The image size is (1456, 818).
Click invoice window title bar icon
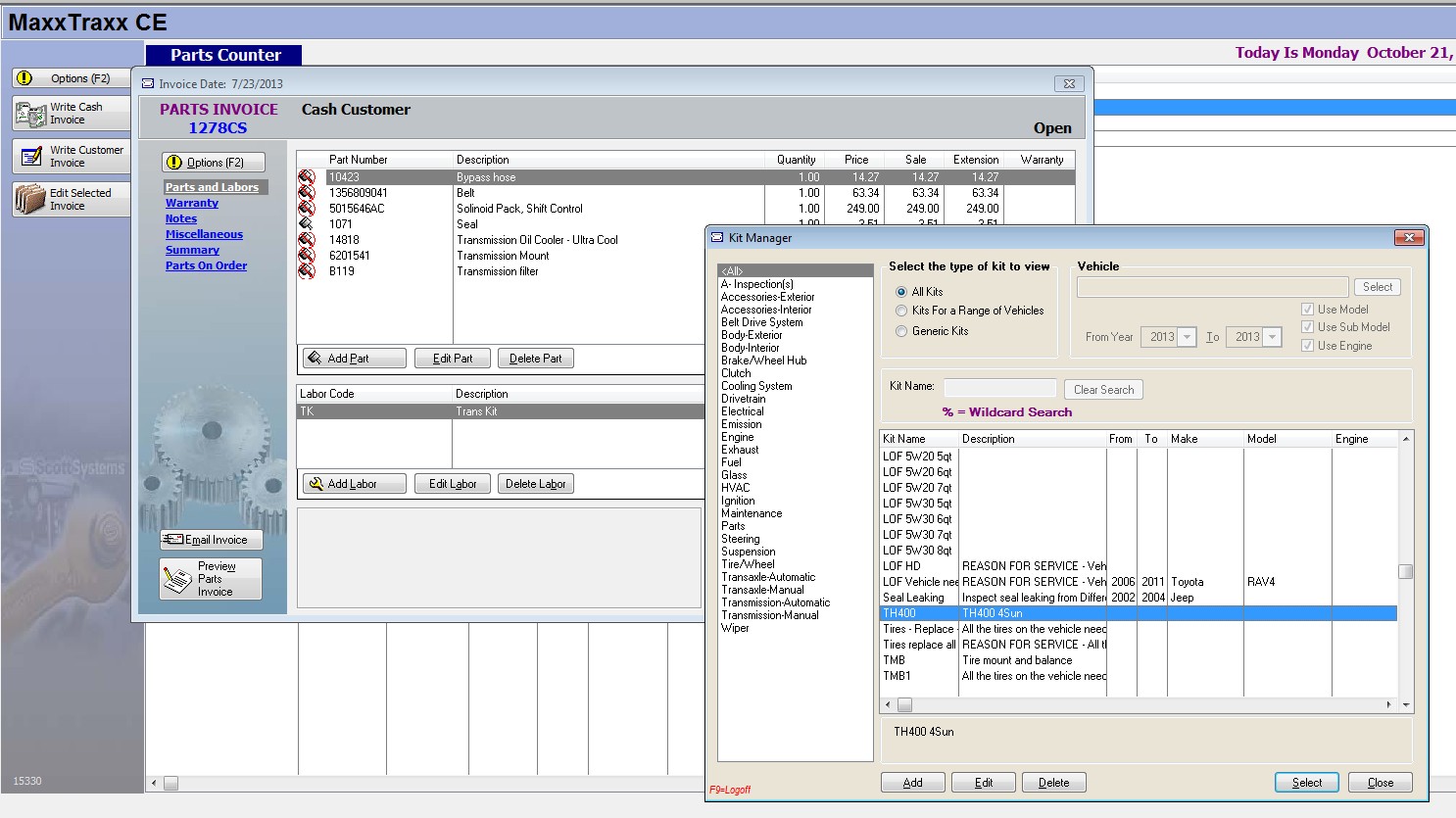click(148, 84)
